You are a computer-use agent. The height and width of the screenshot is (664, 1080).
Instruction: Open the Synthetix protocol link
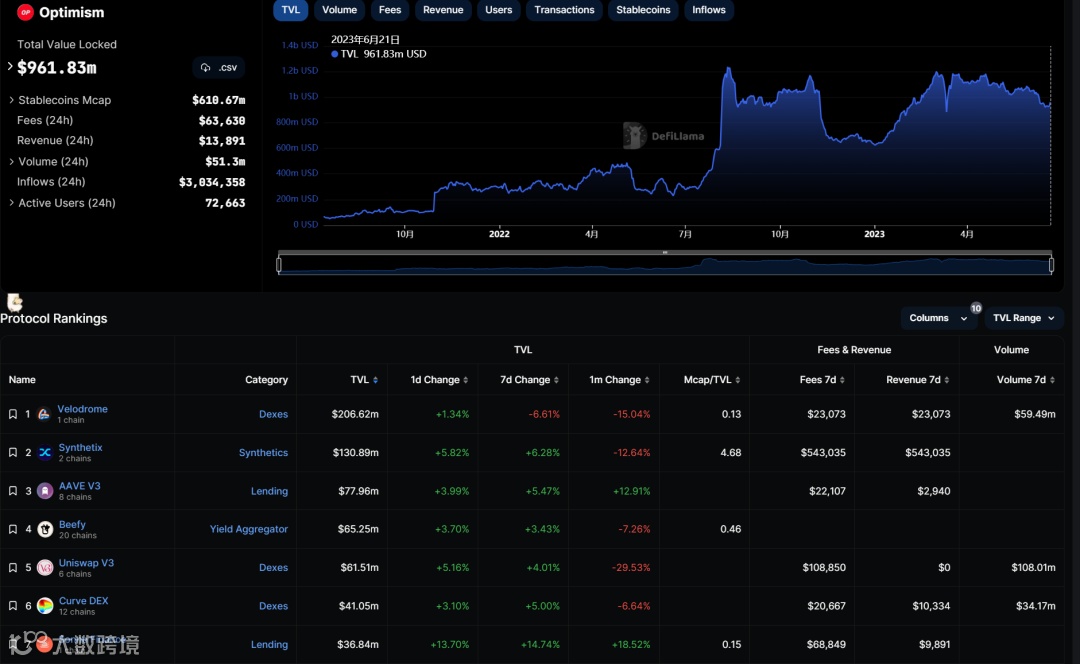pyautogui.click(x=81, y=447)
